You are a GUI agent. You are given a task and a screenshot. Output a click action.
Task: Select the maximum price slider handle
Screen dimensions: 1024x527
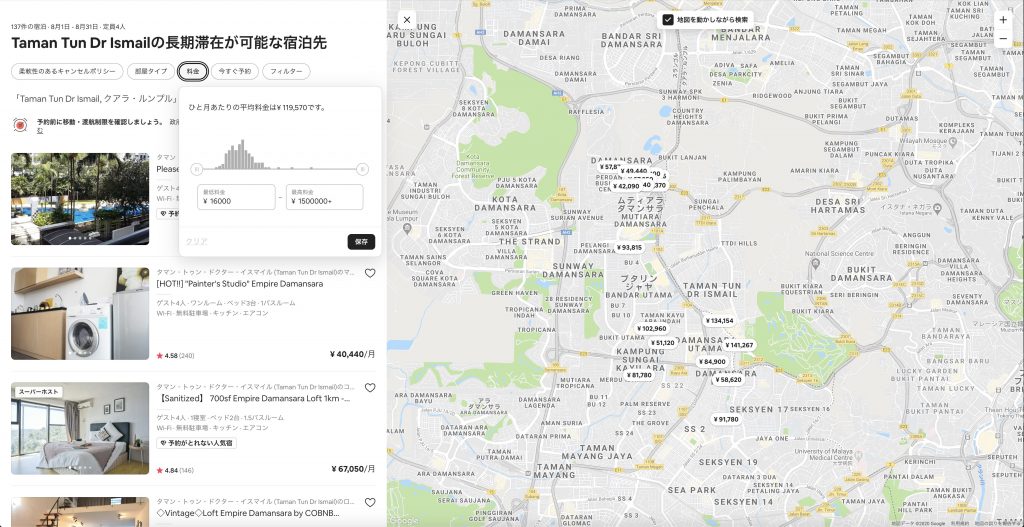point(362,170)
